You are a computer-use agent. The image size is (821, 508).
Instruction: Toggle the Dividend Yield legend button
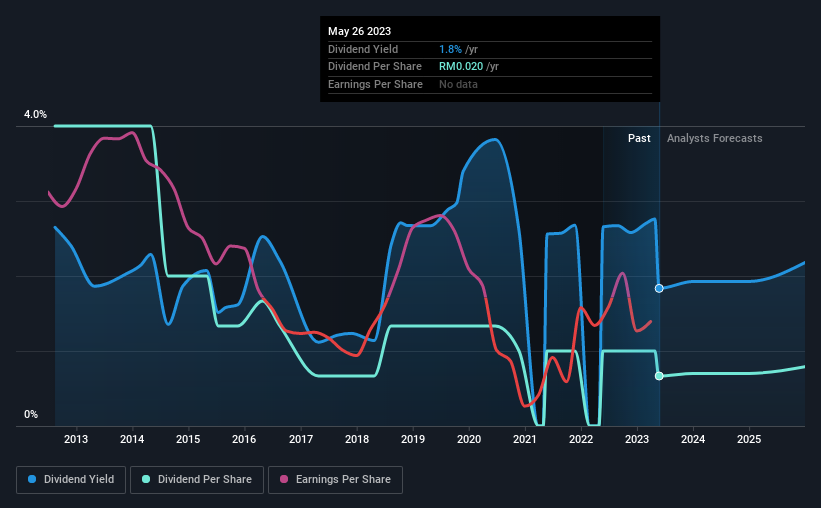(x=71, y=479)
